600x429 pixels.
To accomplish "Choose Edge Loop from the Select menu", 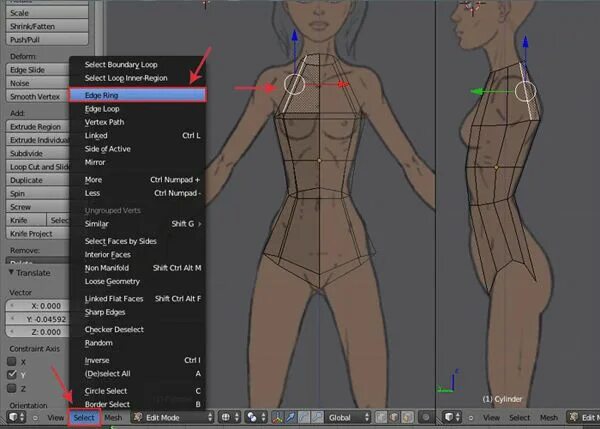I will pyautogui.click(x=137, y=109).
